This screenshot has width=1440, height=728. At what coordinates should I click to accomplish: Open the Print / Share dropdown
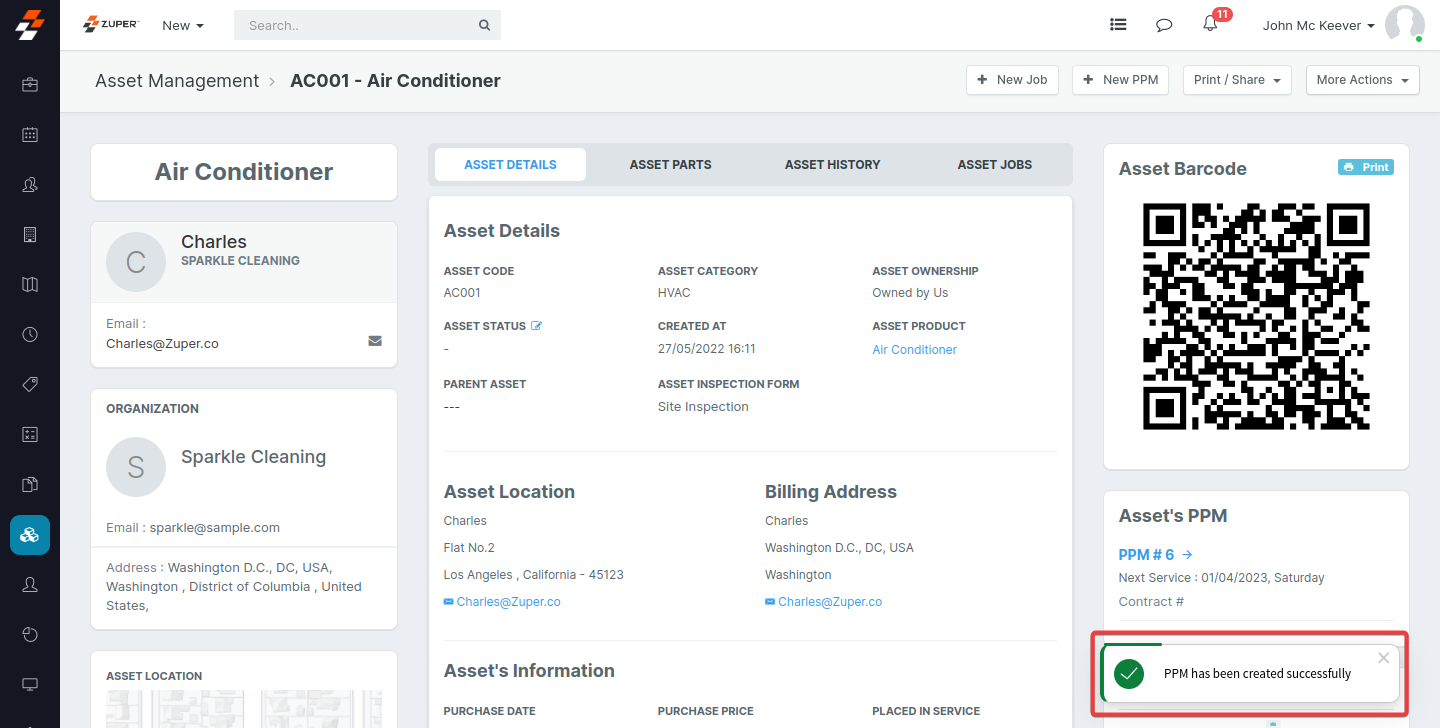(x=1237, y=80)
